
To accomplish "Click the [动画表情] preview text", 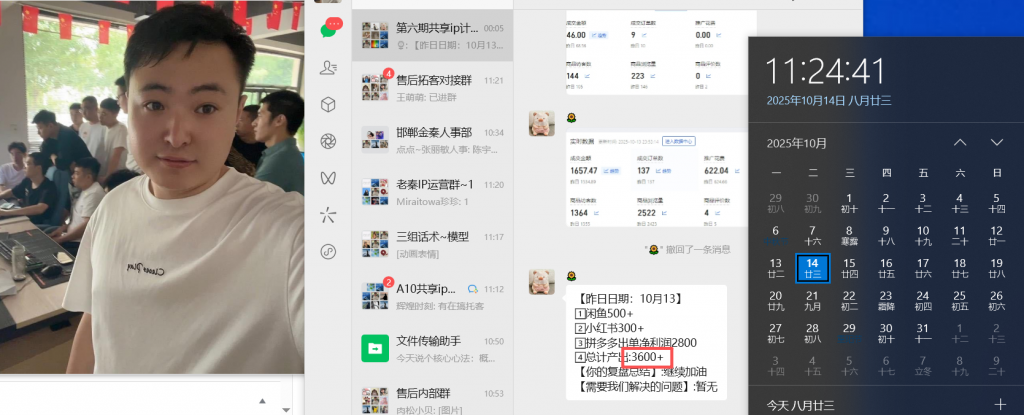I will [x=418, y=254].
